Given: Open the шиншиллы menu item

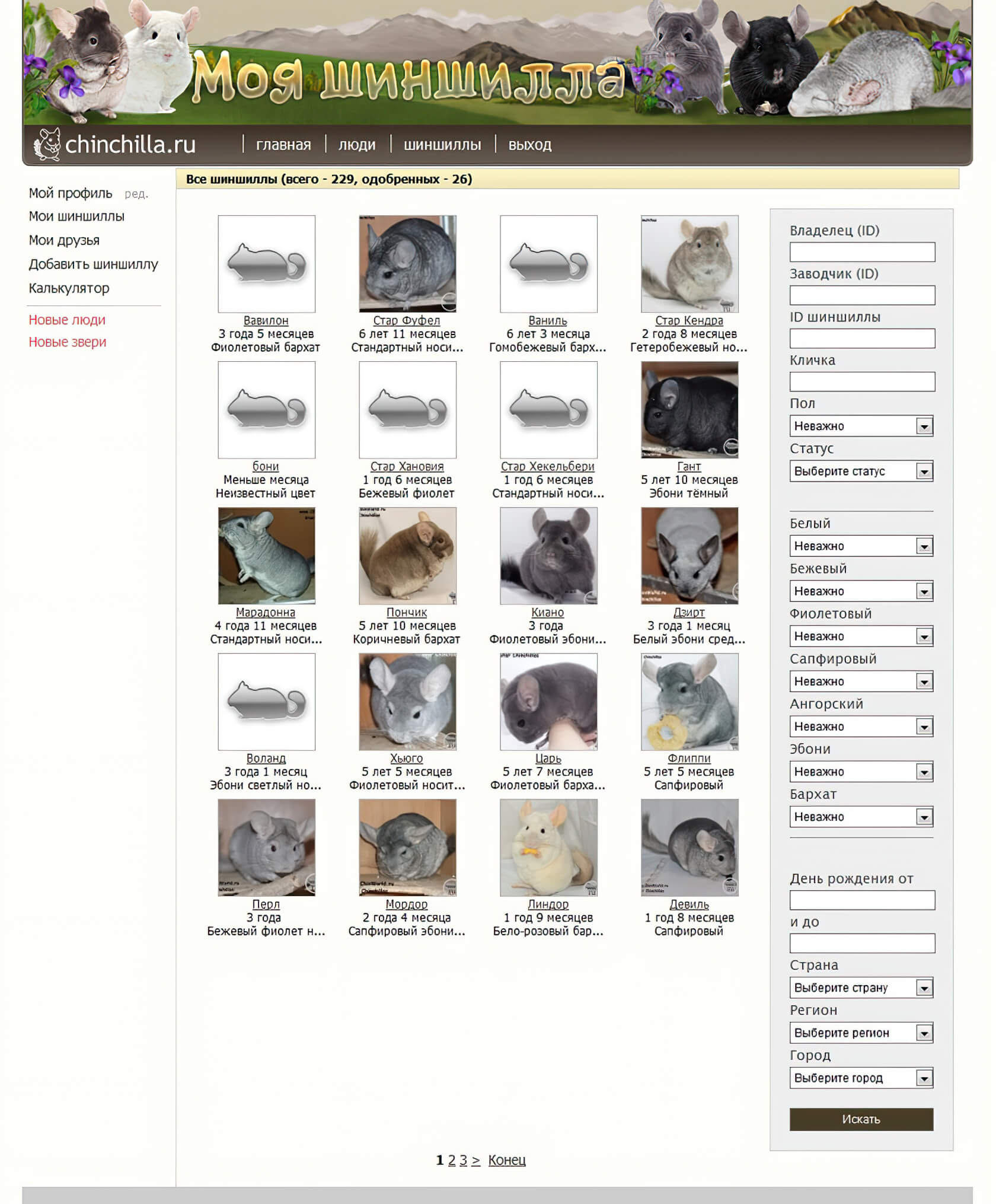Looking at the screenshot, I should 442,145.
